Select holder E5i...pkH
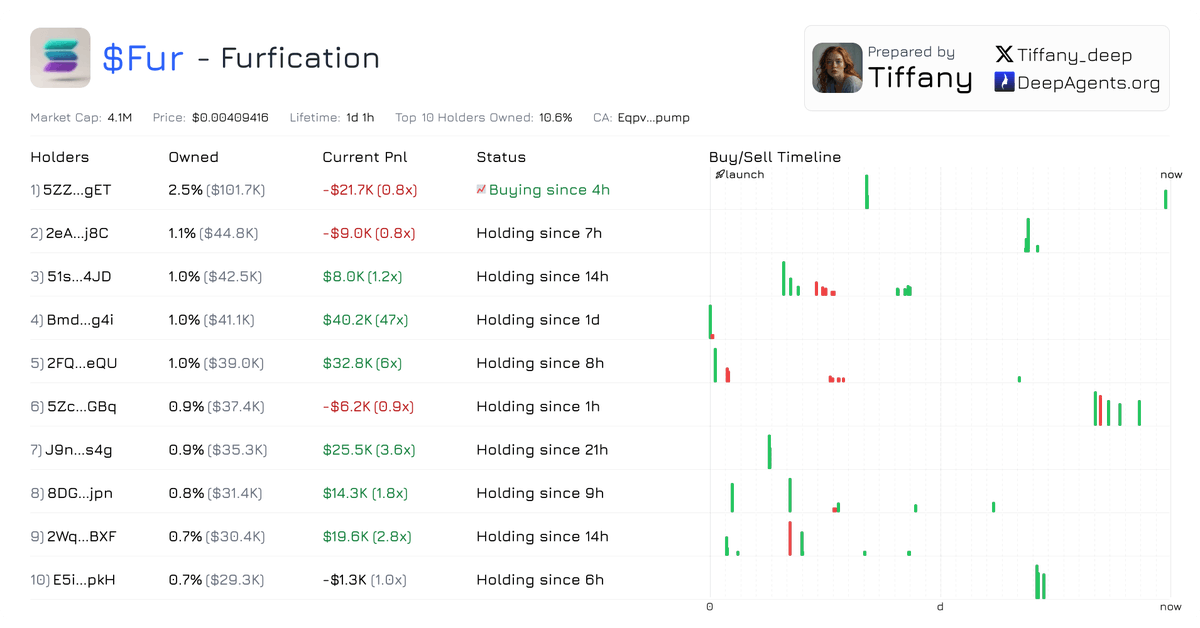1200x628 pixels. [84, 580]
